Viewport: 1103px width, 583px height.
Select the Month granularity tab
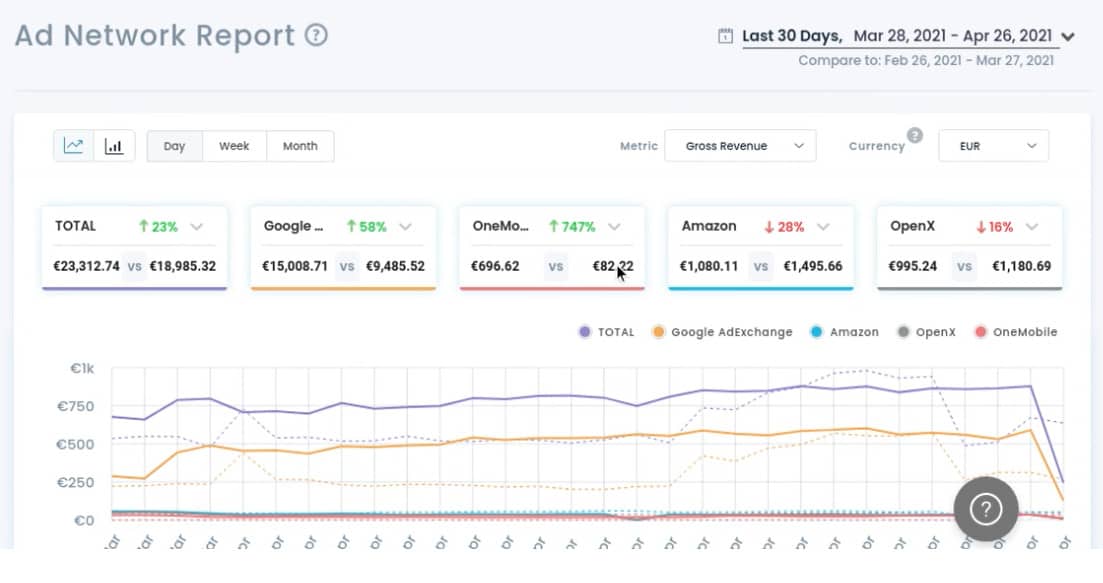pos(300,146)
